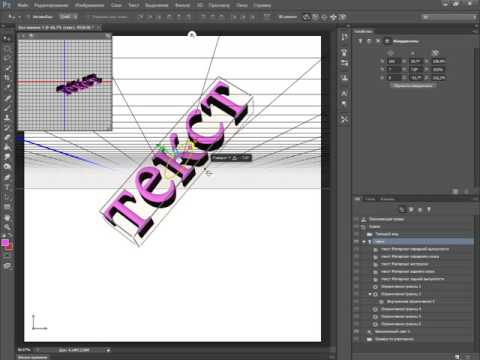This screenshot has height=360, width=480.
Task: Collapse the expanded boundary constraint item
Action: (x=369, y=294)
